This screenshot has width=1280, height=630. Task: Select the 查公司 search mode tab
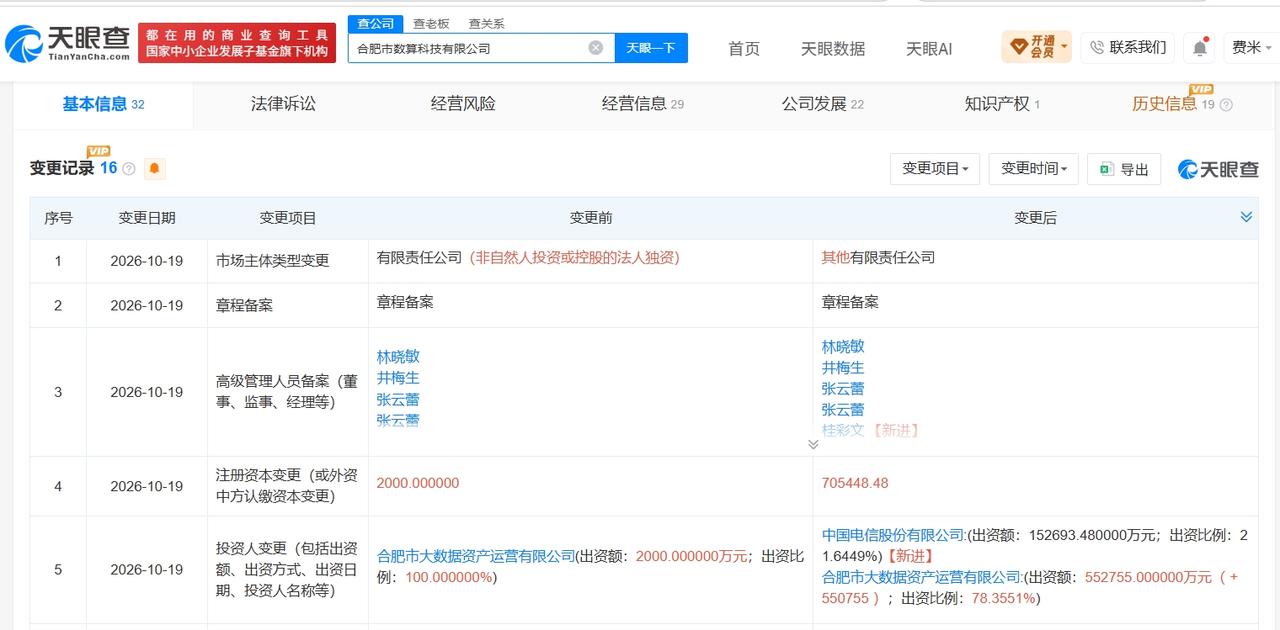(376, 23)
